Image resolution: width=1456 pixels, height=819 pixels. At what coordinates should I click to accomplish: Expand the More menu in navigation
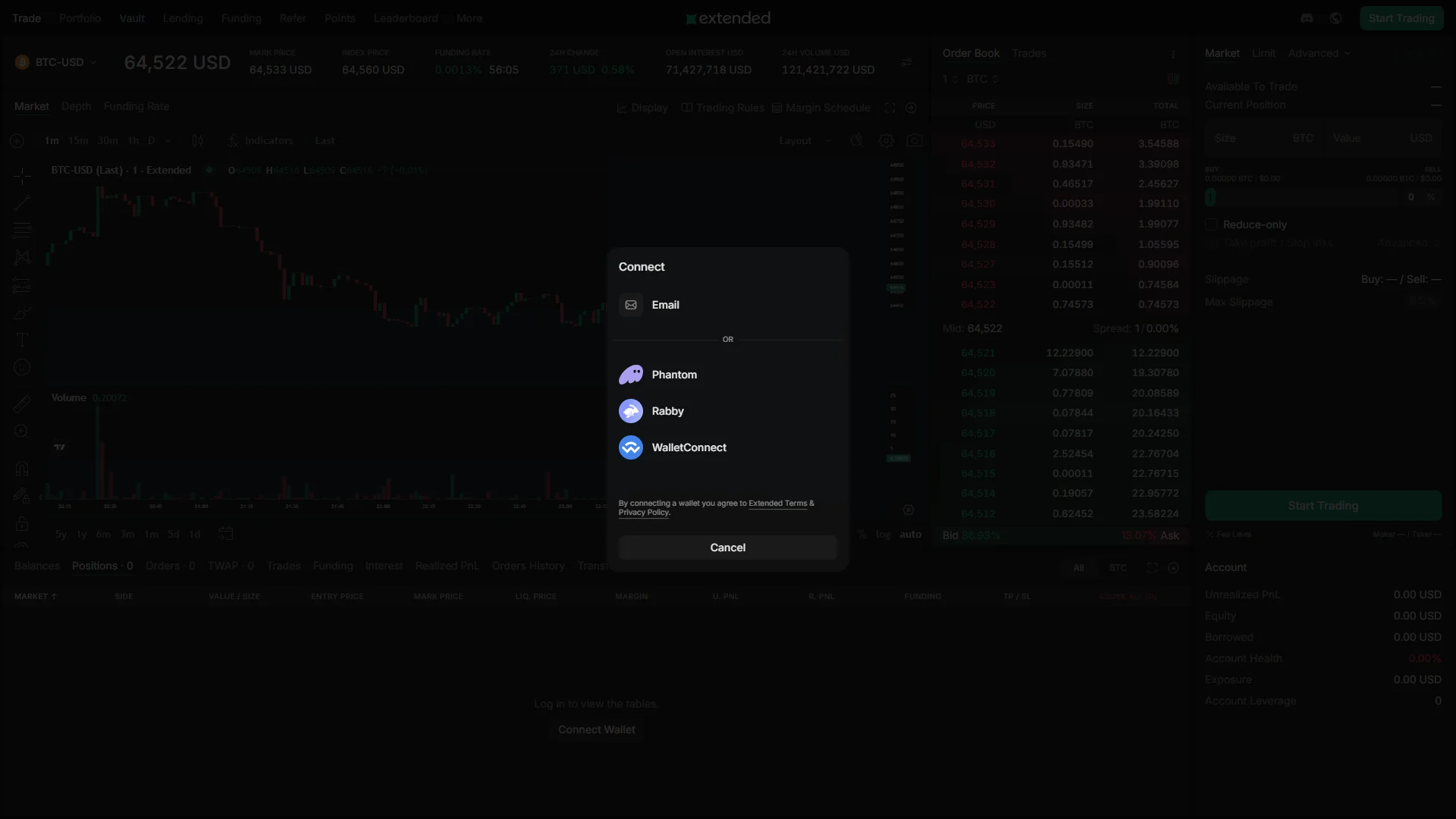click(469, 18)
